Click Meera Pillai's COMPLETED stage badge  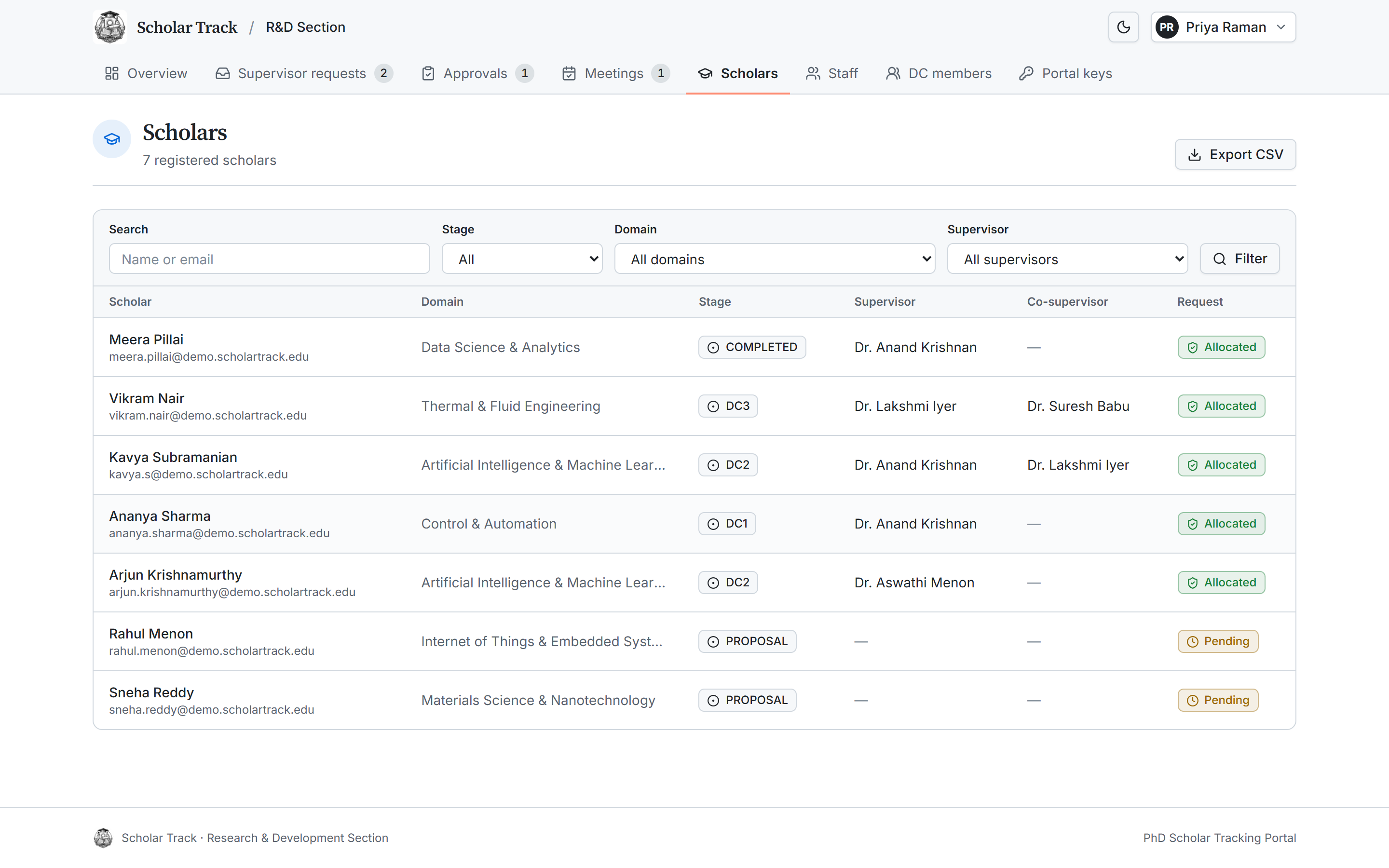pos(752,347)
